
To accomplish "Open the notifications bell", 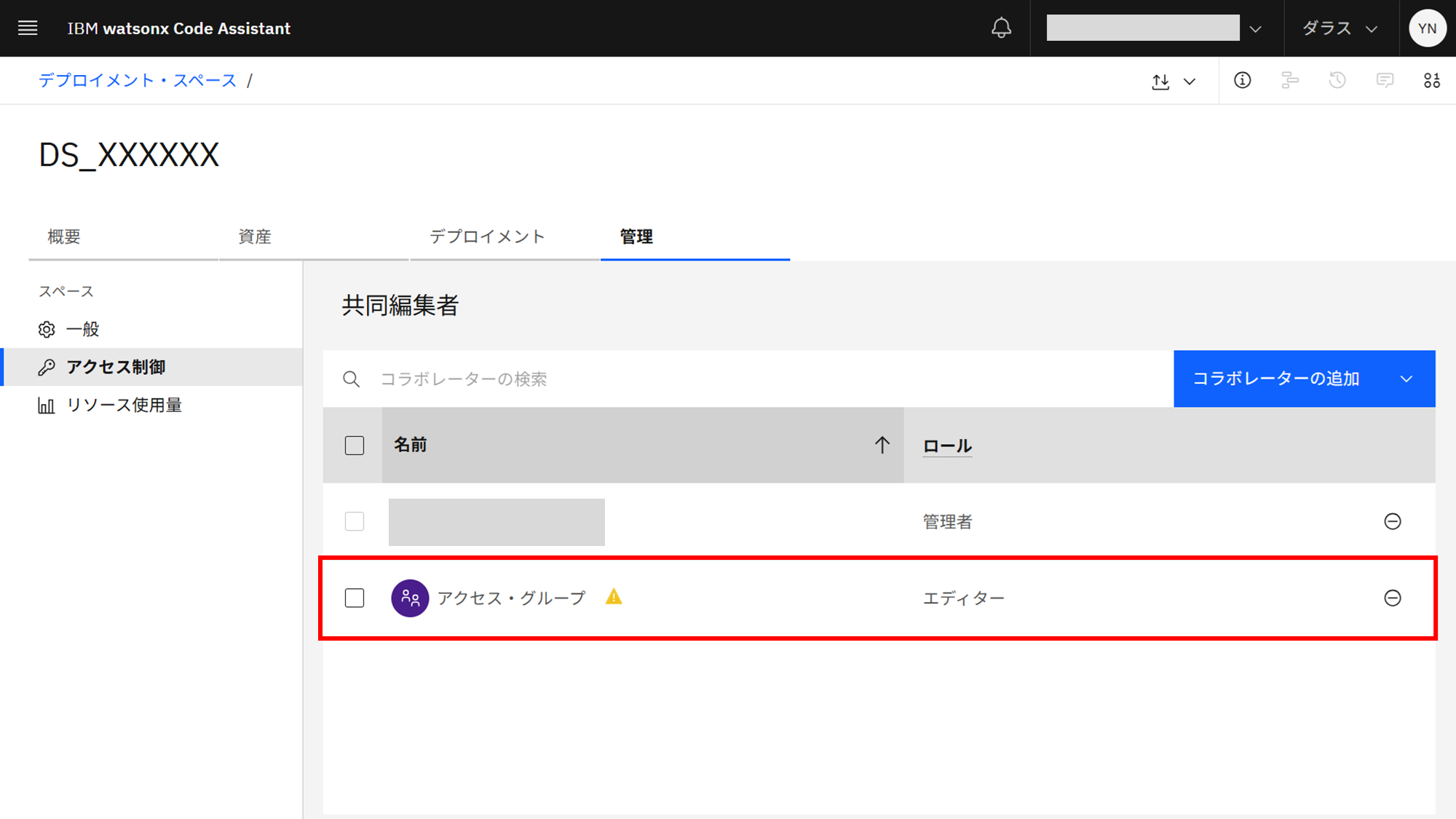I will point(1001,28).
